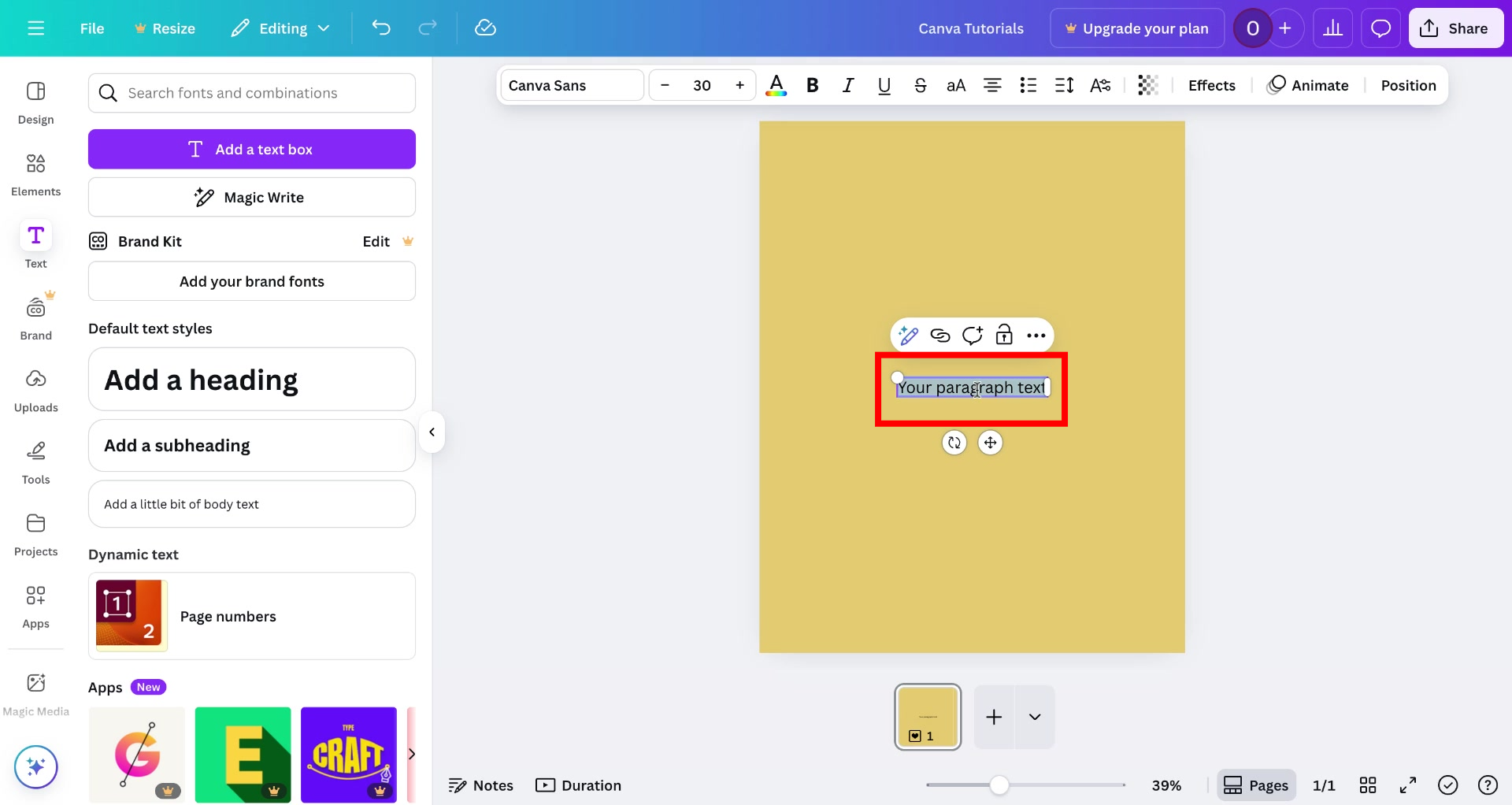Toggle bold formatting

(x=813, y=85)
